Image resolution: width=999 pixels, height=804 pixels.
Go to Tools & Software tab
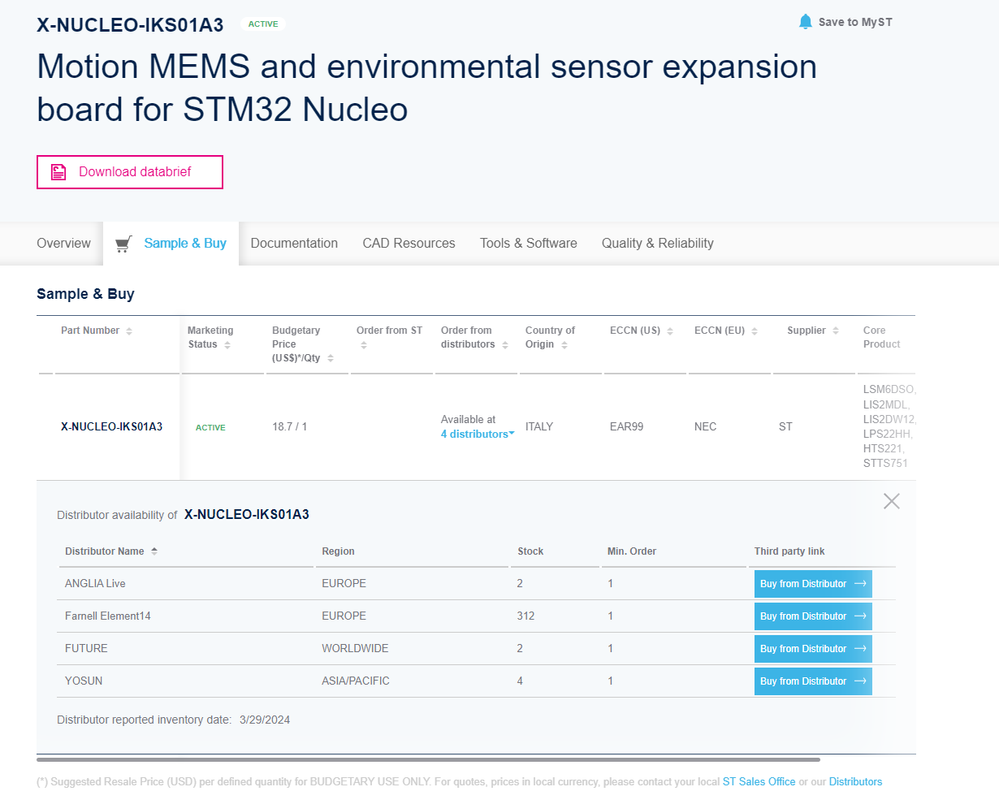[x=528, y=243]
